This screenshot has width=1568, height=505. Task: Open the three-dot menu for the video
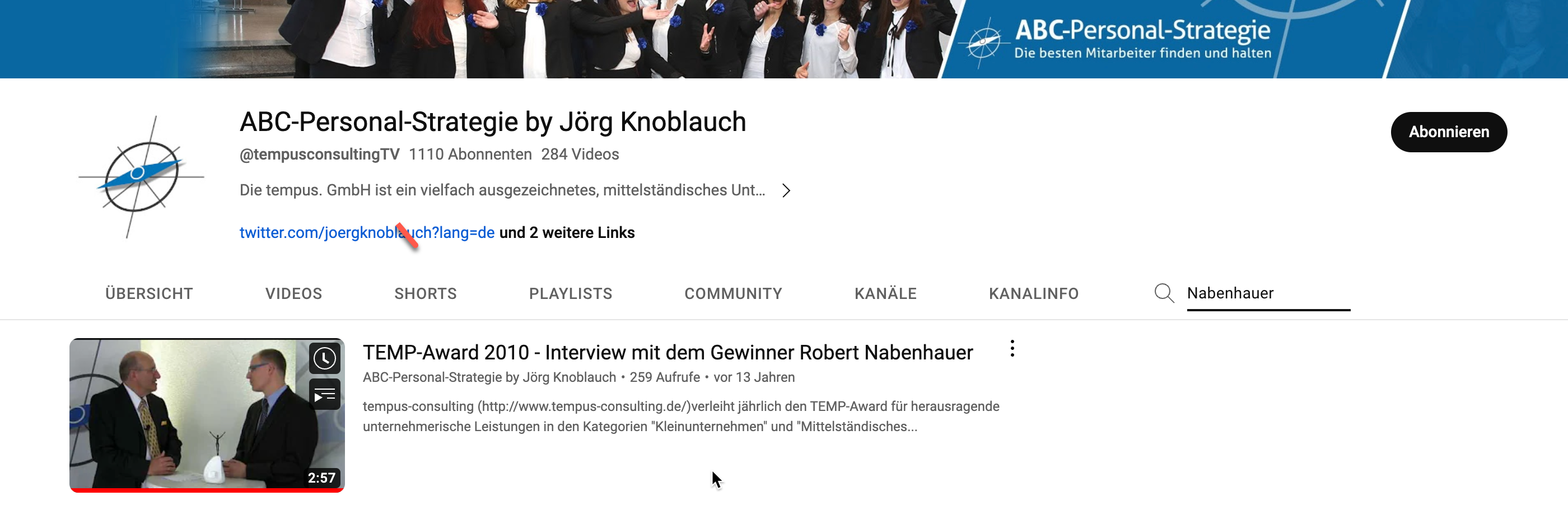pyautogui.click(x=1012, y=349)
